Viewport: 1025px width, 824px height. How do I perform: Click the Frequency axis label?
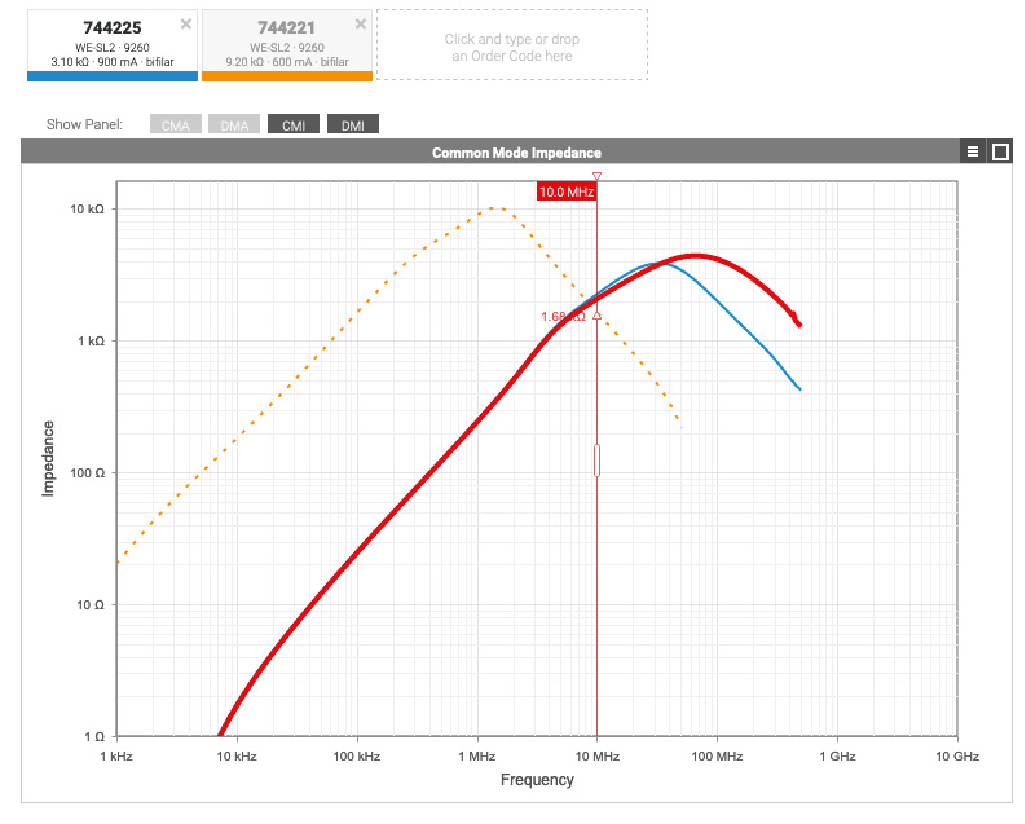pyautogui.click(x=537, y=780)
